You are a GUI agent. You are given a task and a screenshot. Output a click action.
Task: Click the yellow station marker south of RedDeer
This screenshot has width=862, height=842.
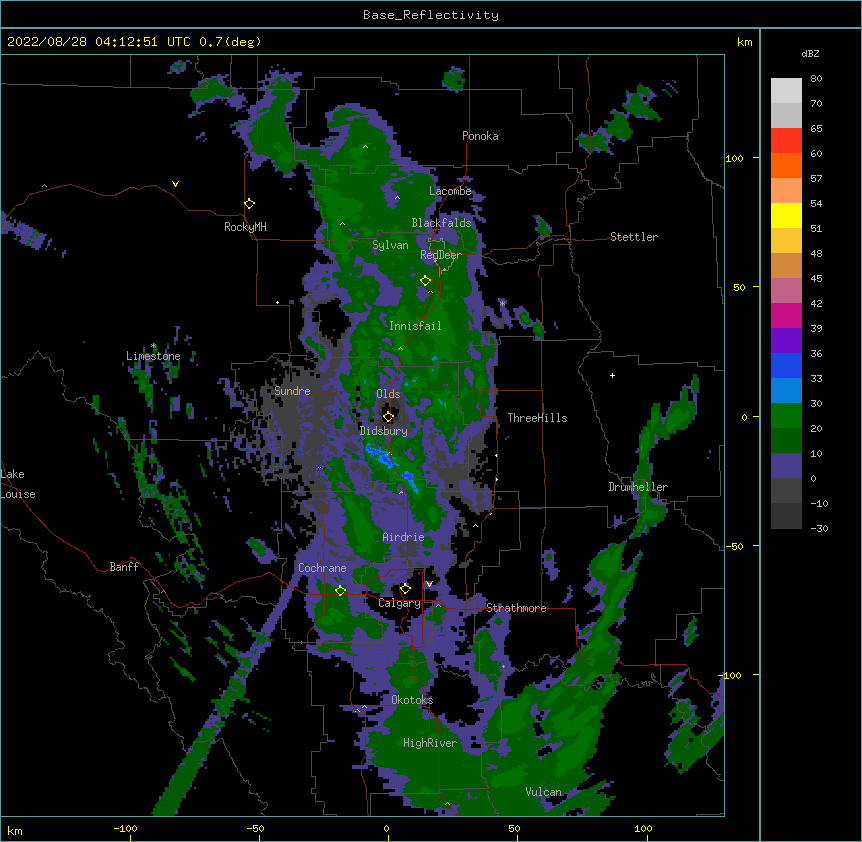pyautogui.click(x=425, y=280)
